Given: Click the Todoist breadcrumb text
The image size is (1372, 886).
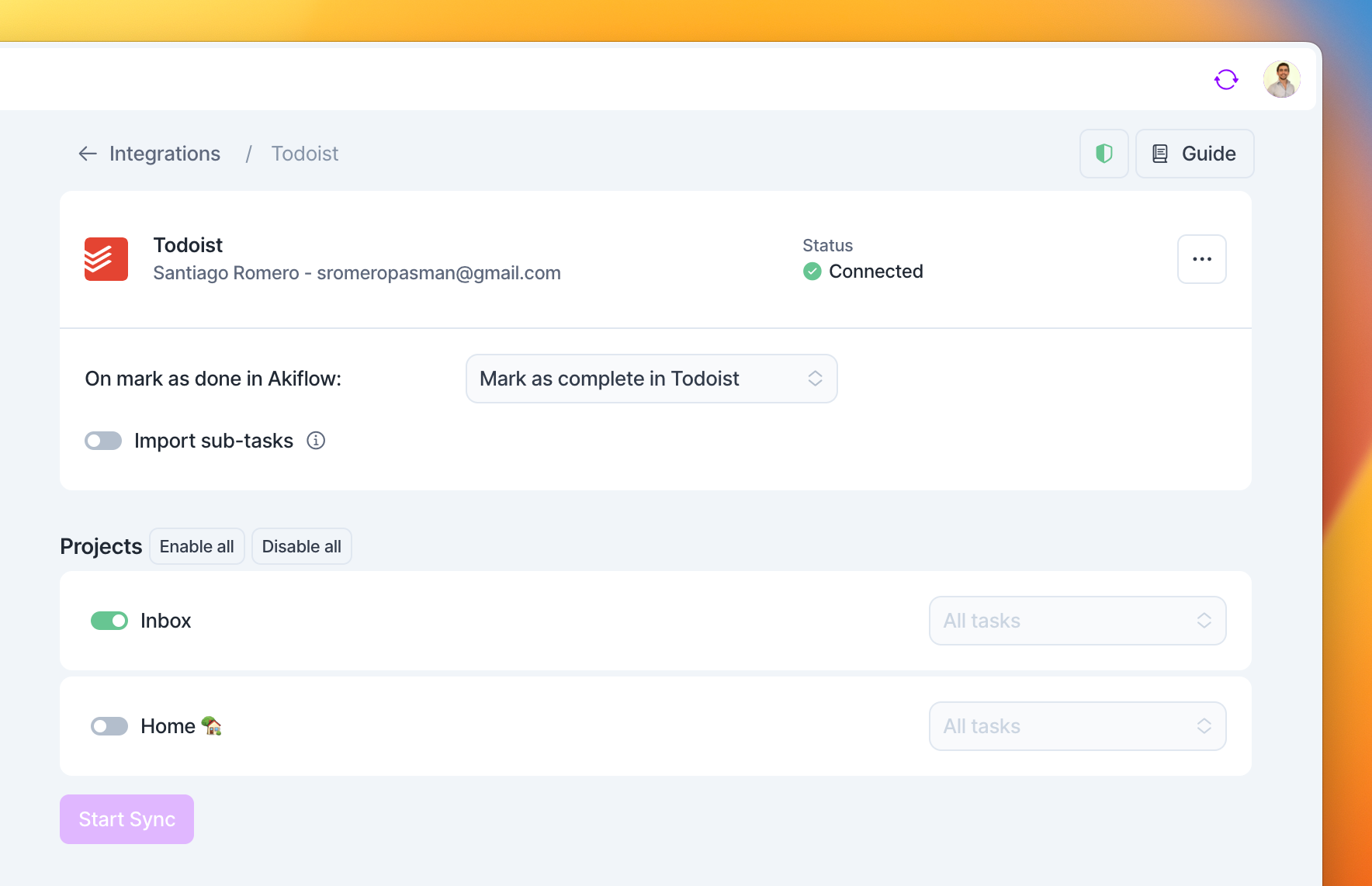Looking at the screenshot, I should pyautogui.click(x=305, y=154).
